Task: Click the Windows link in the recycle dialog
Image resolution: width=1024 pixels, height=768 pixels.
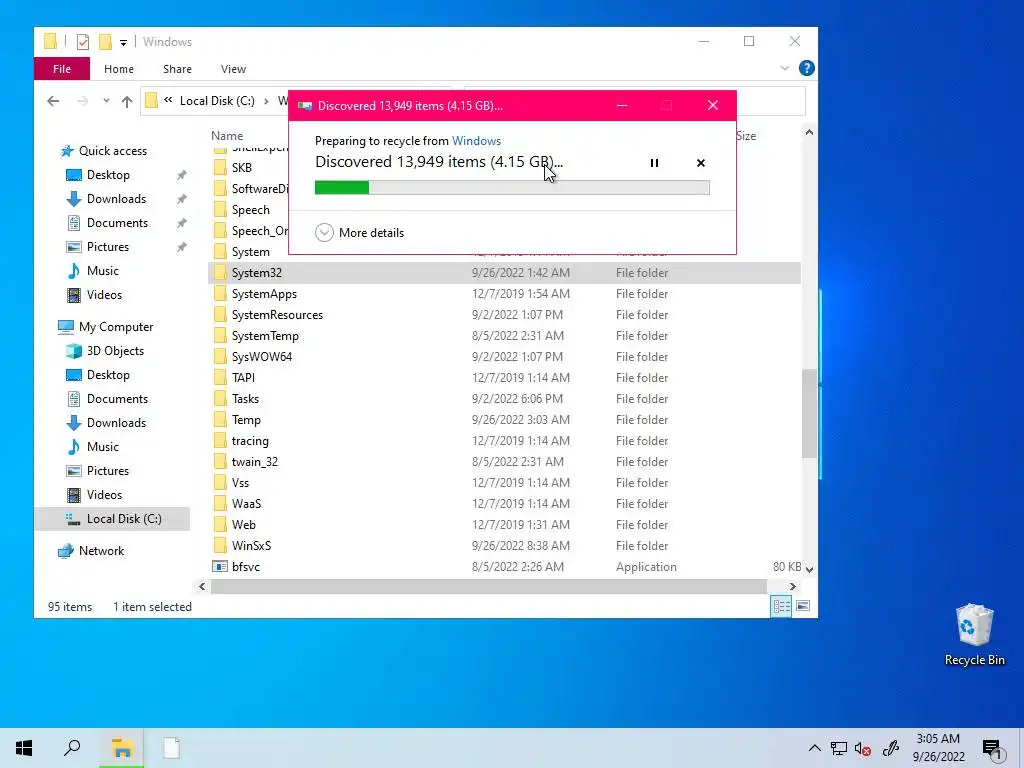Action: (476, 141)
